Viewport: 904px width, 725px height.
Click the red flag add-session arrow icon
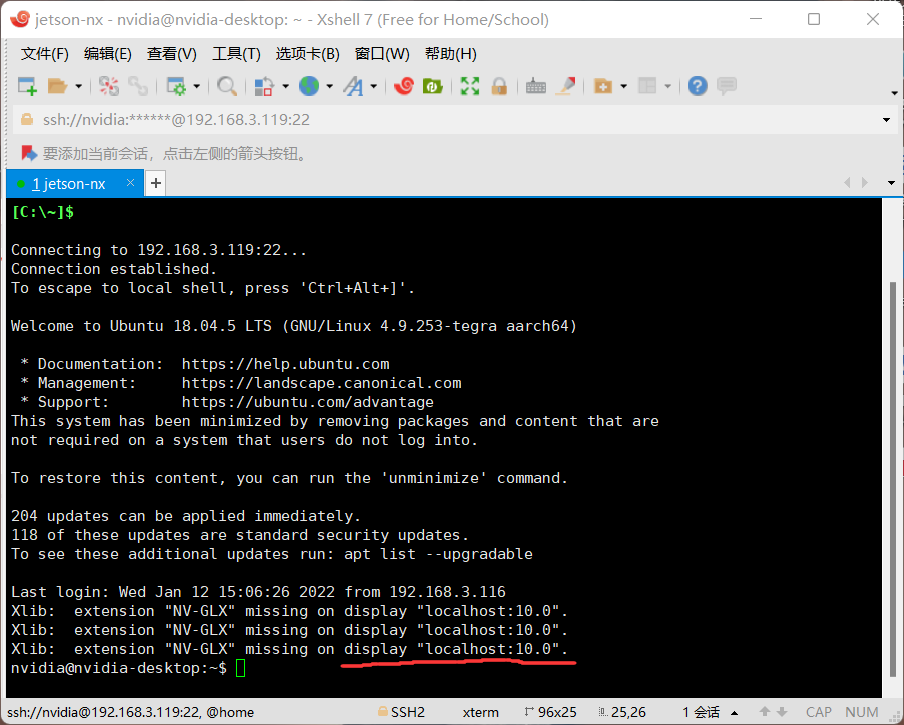click(x=28, y=153)
